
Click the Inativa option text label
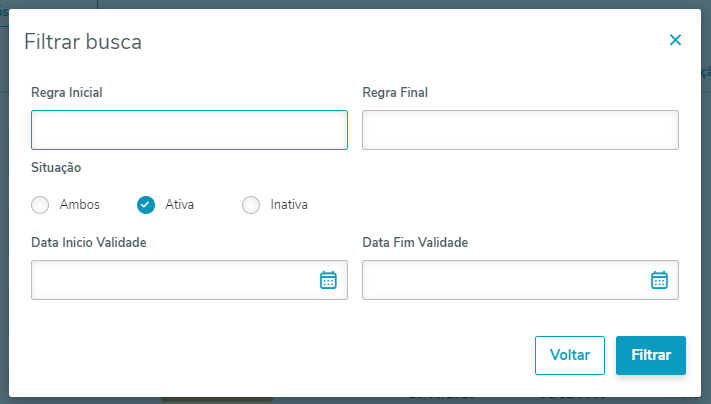tap(289, 205)
